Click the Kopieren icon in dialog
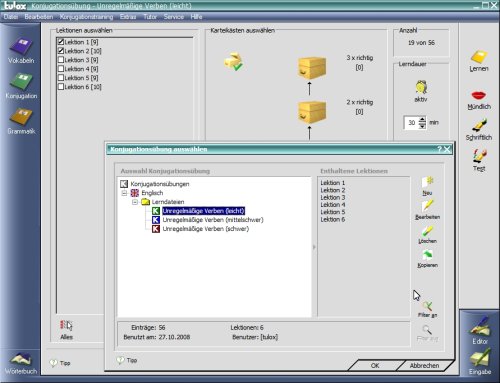Viewport: 500px width, 383px height. click(x=427, y=259)
